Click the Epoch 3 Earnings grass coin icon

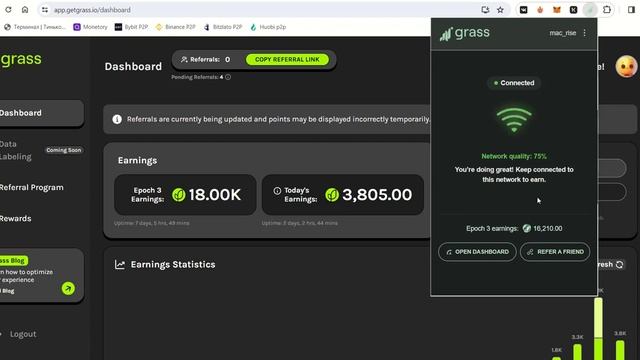point(178,195)
